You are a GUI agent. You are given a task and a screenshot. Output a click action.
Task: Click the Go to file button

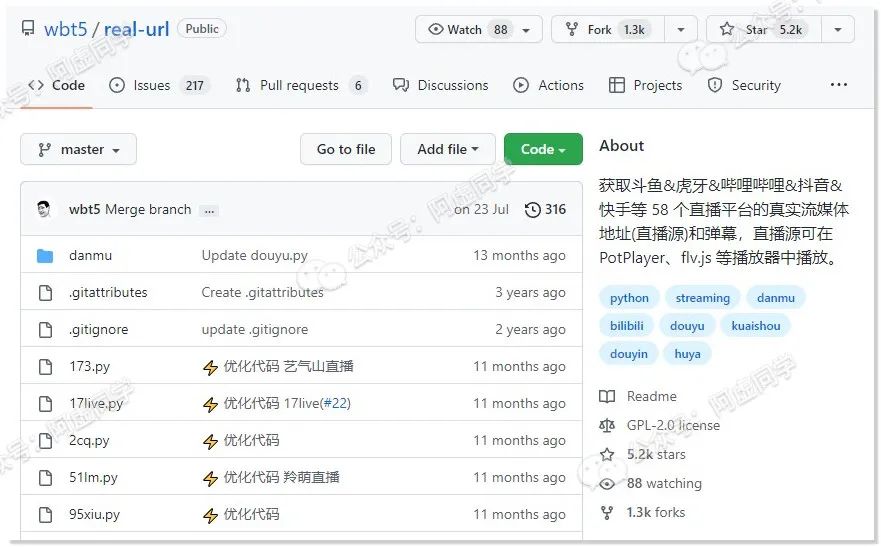pyautogui.click(x=346, y=149)
